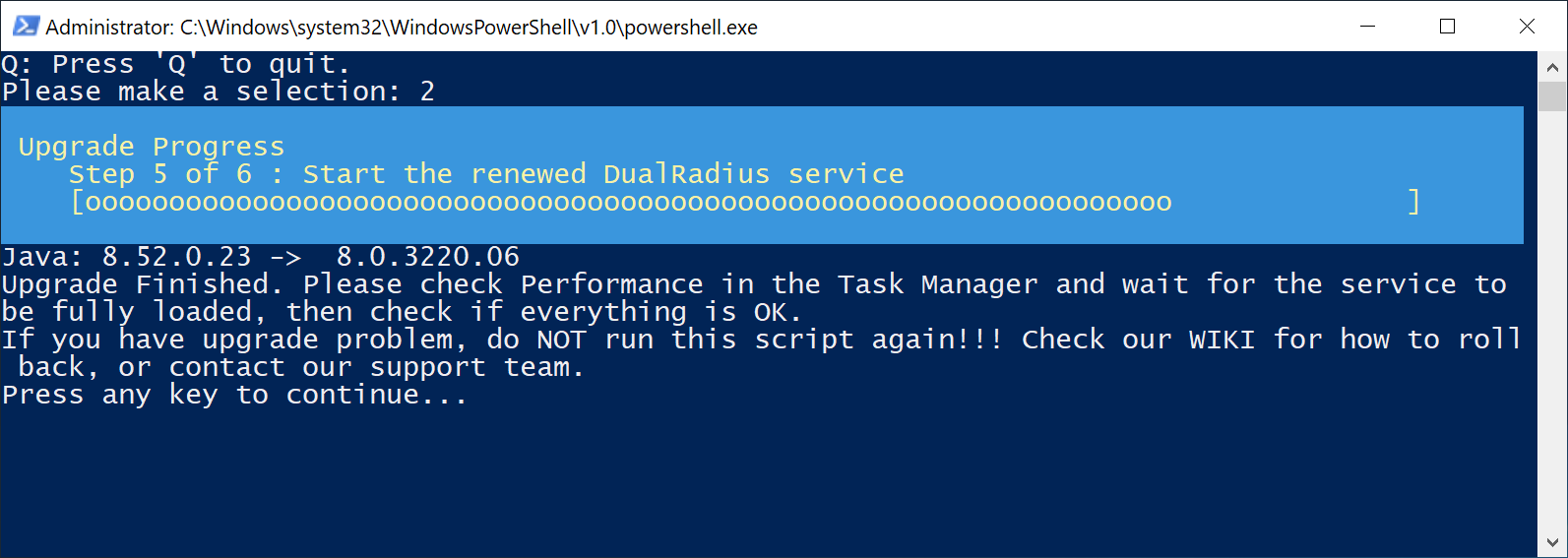This screenshot has height=558, width=1568.
Task: Click the closing bracket of the progress bar
Action: 1413,202
